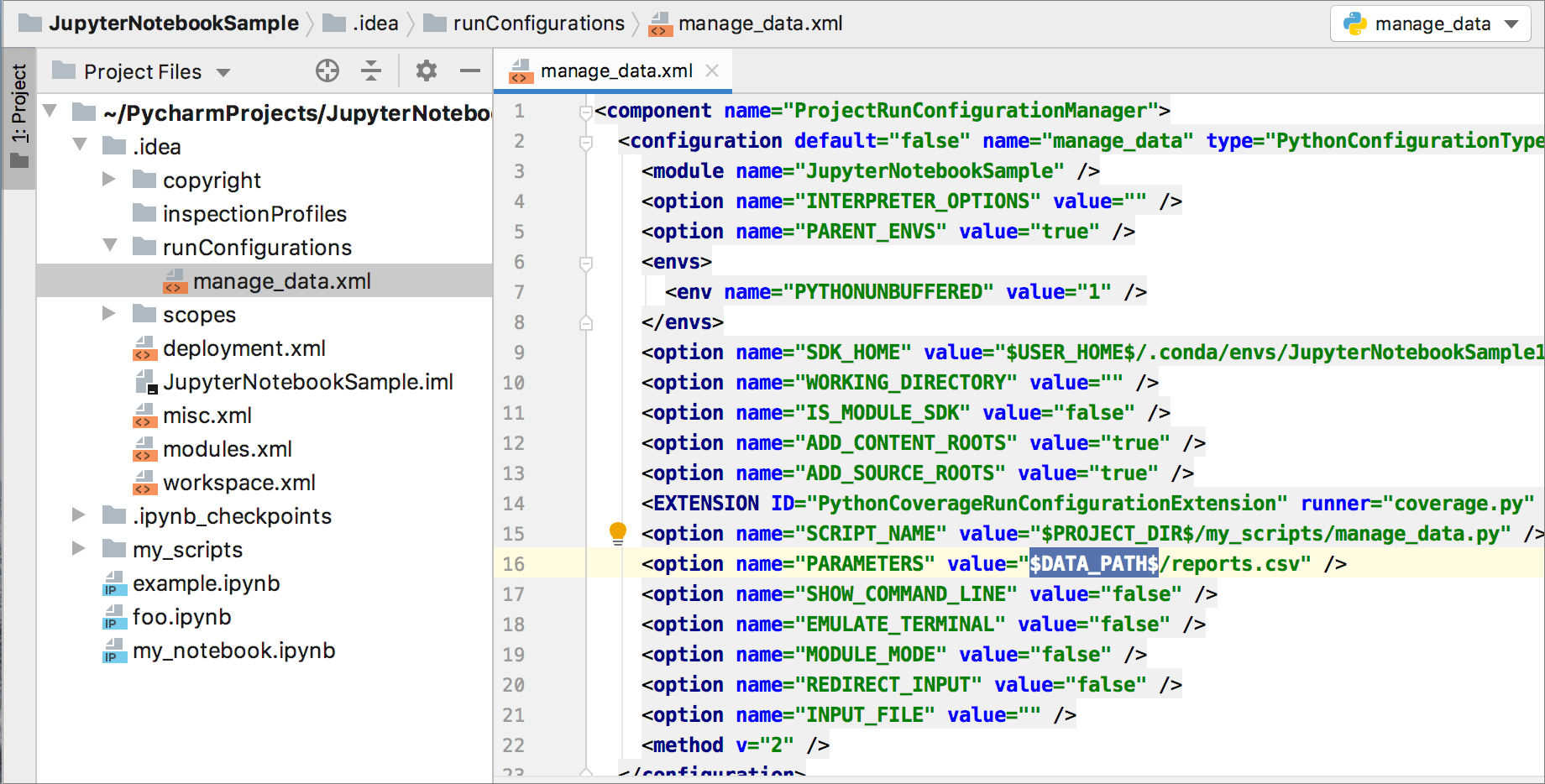The width and height of the screenshot is (1545, 784).
Task: Select my_notebook.ipynb in the project tree
Action: (x=233, y=651)
